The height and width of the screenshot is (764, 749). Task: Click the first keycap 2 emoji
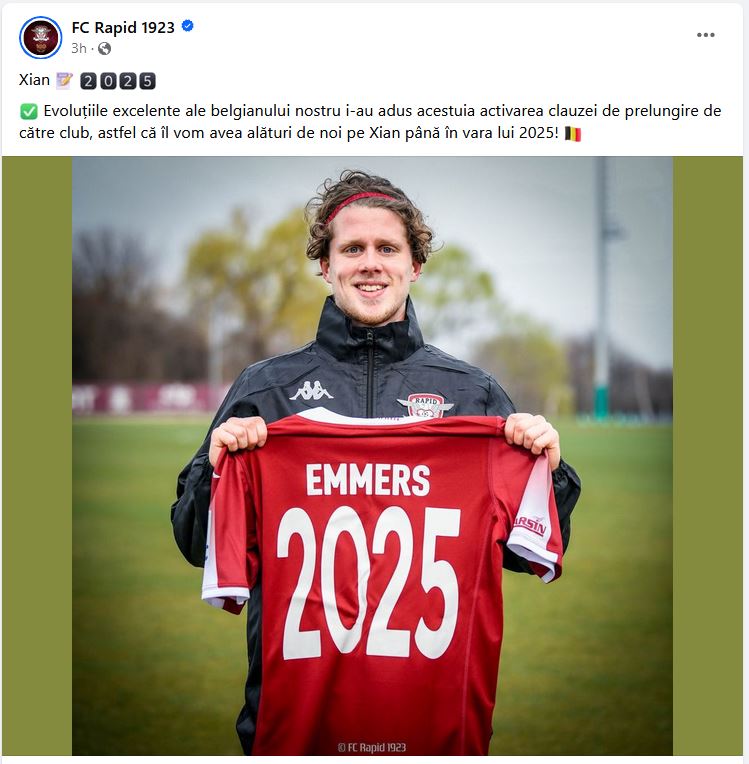pyautogui.click(x=88, y=81)
